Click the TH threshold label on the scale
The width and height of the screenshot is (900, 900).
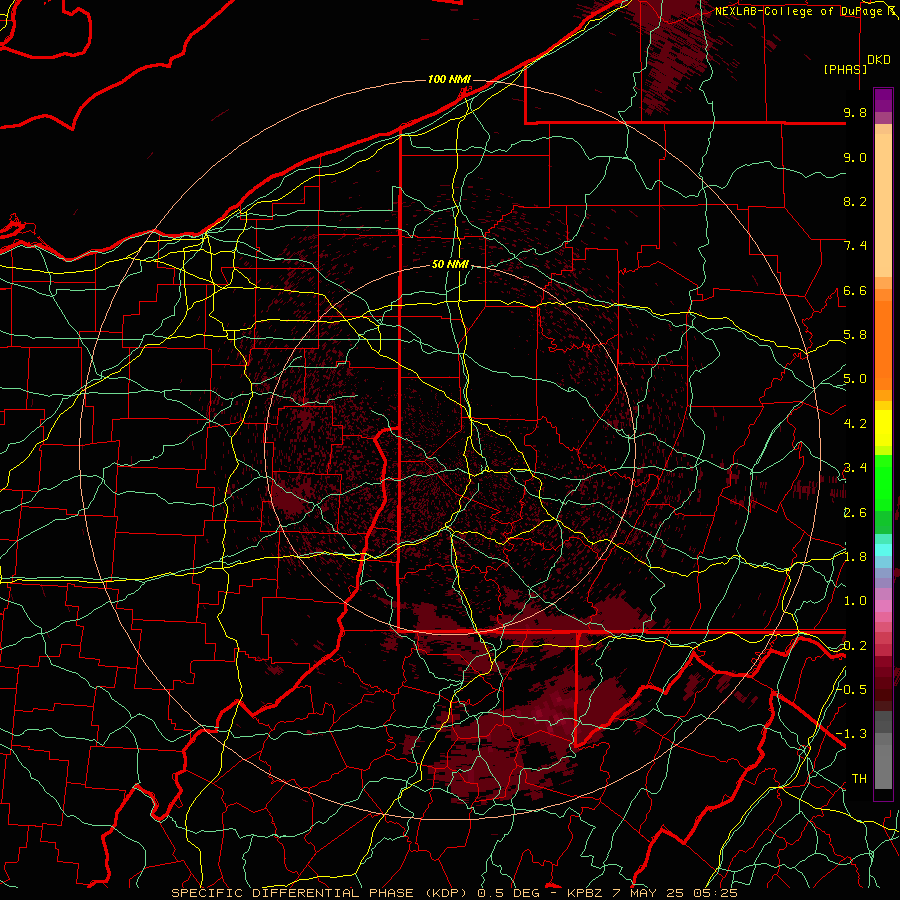(x=859, y=778)
